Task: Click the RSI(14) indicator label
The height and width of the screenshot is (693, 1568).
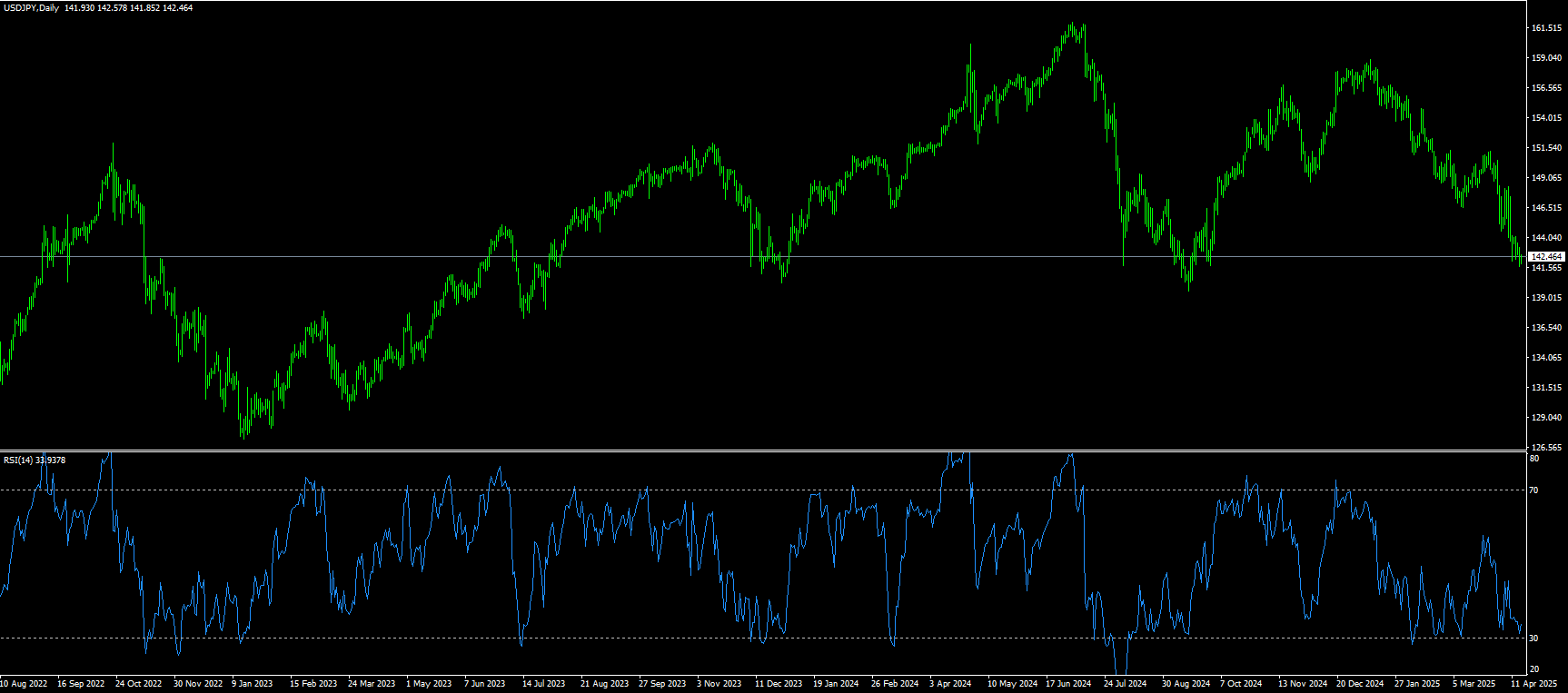Action: tap(18, 460)
